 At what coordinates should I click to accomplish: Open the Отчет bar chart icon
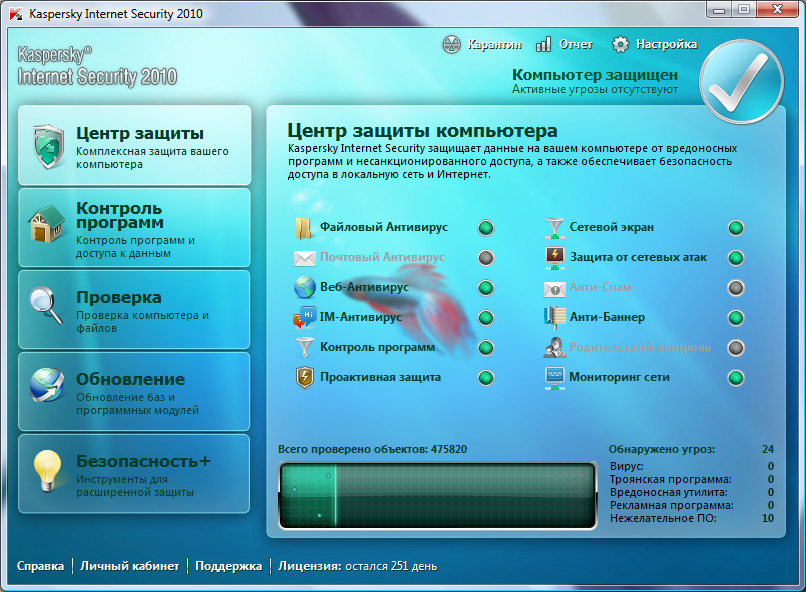[543, 45]
